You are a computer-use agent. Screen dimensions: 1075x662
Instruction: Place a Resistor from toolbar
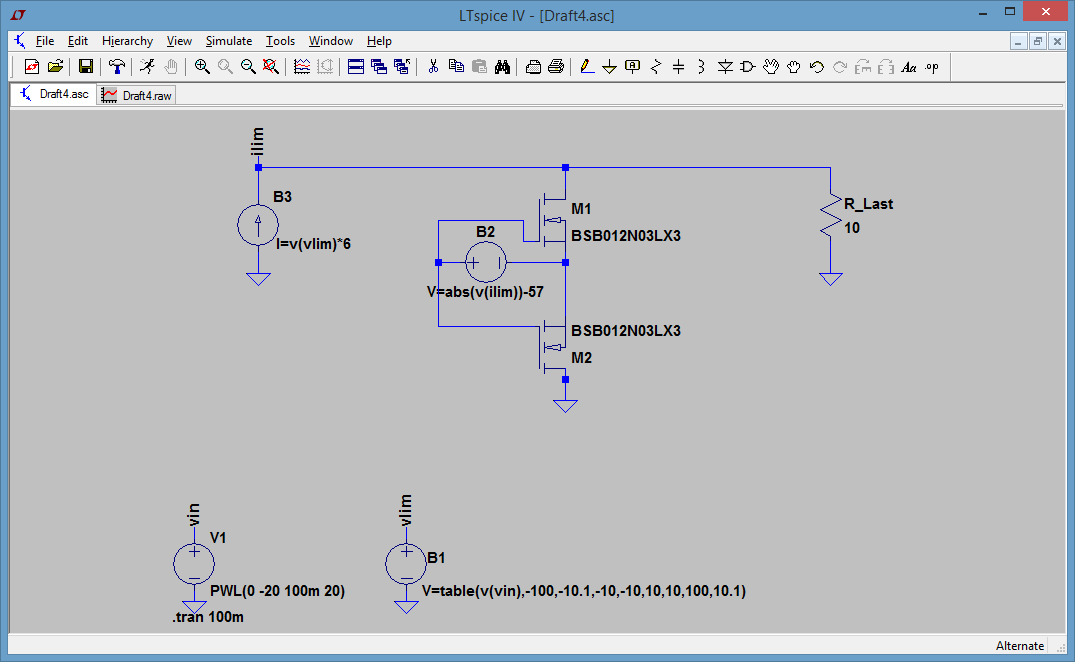(656, 66)
